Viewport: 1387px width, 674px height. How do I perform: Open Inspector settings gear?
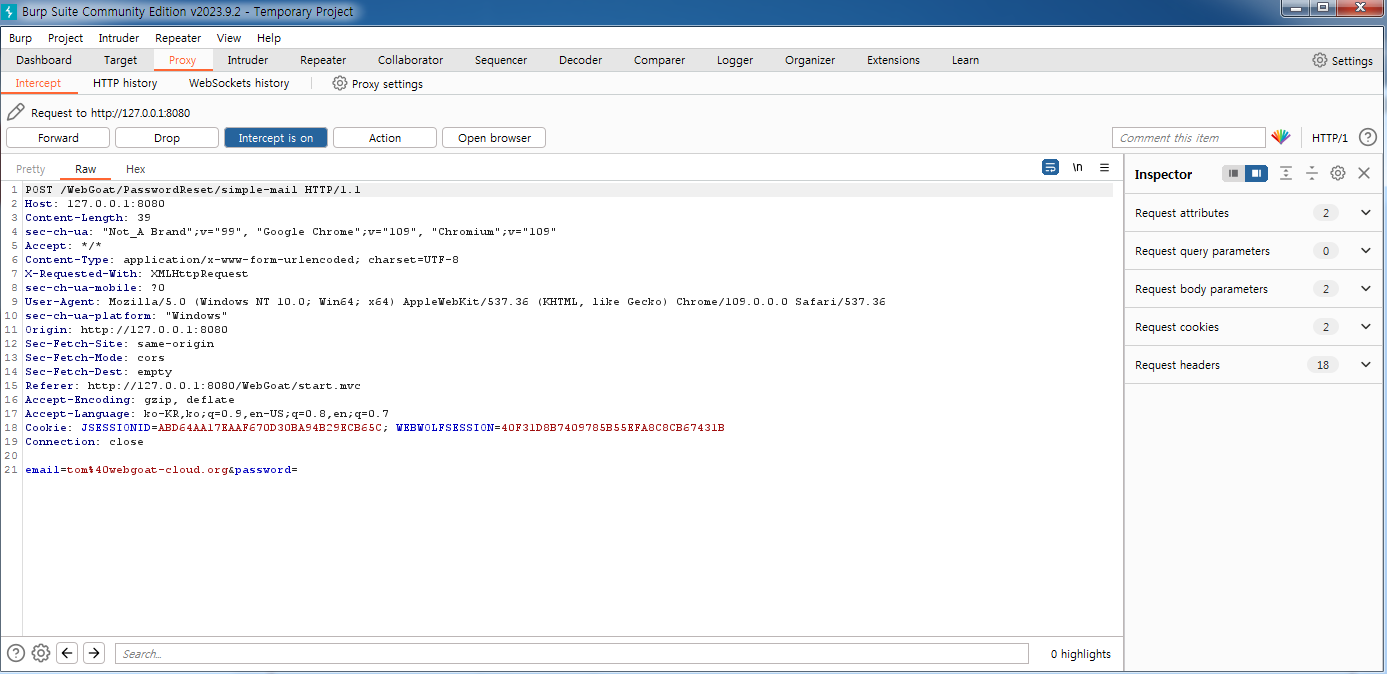(1338, 174)
